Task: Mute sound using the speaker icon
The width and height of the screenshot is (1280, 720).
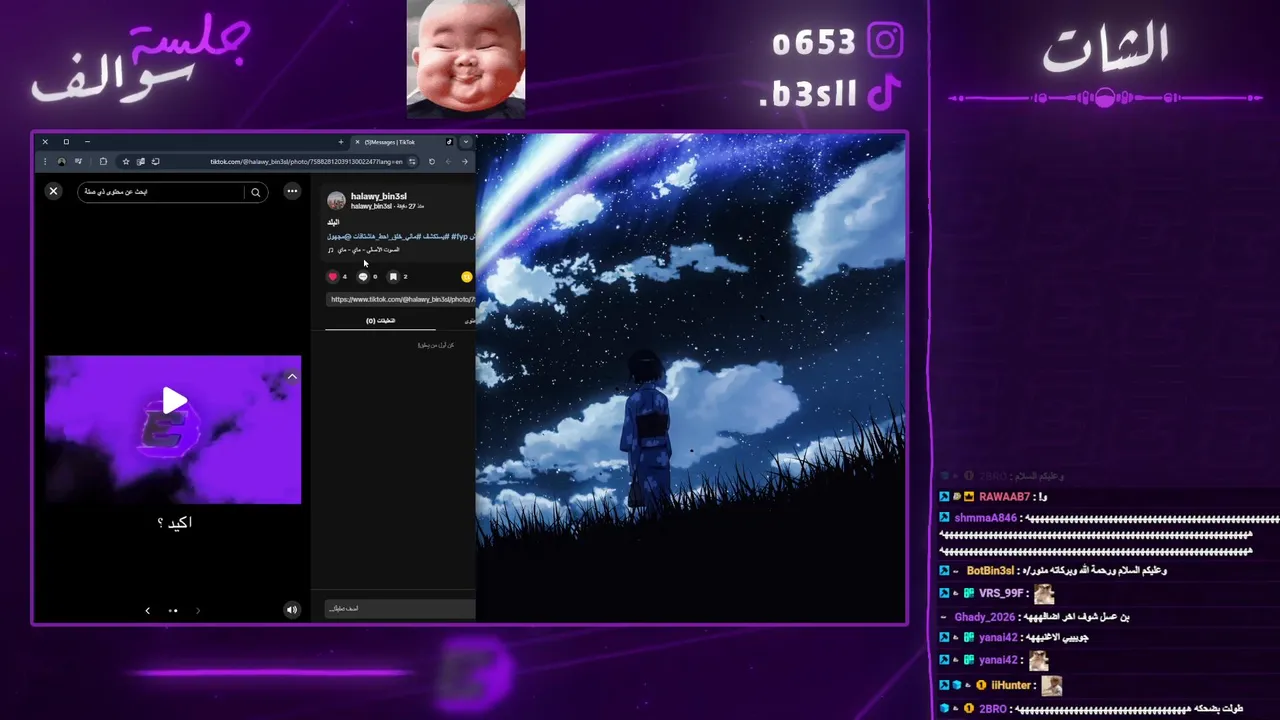Action: (291, 610)
